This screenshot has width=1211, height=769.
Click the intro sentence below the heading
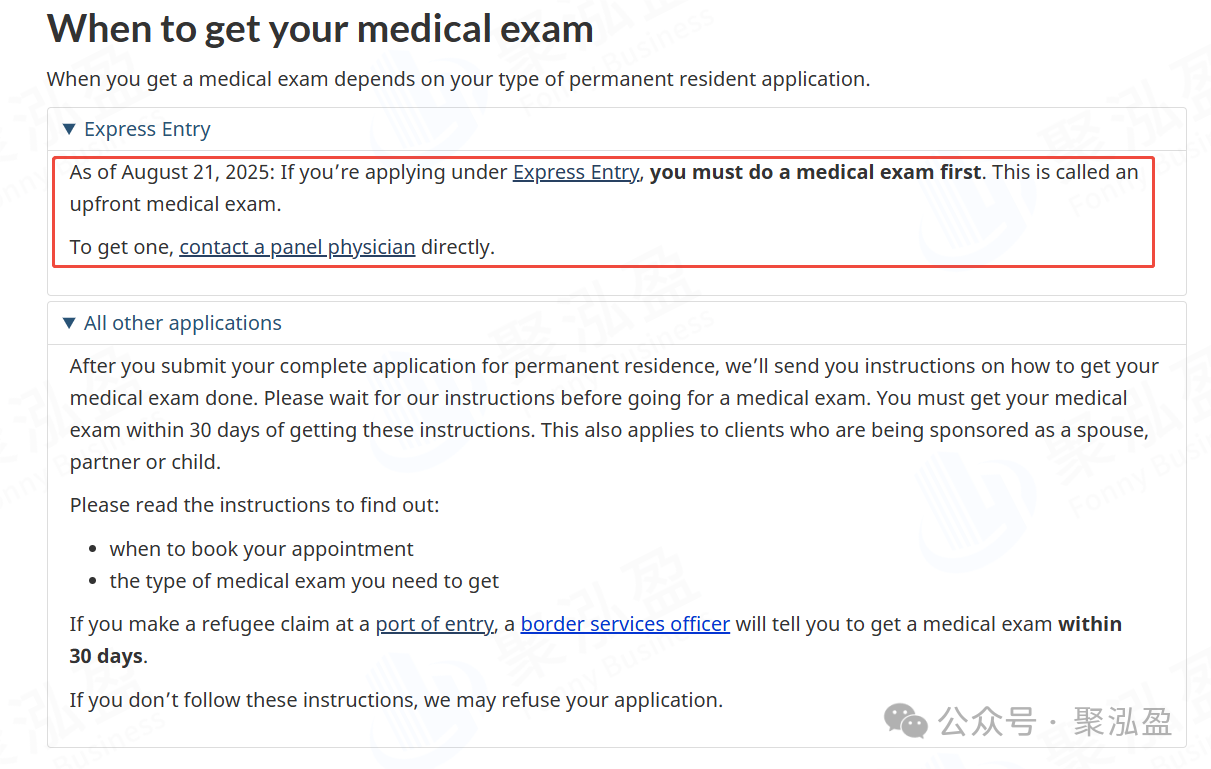tap(458, 79)
